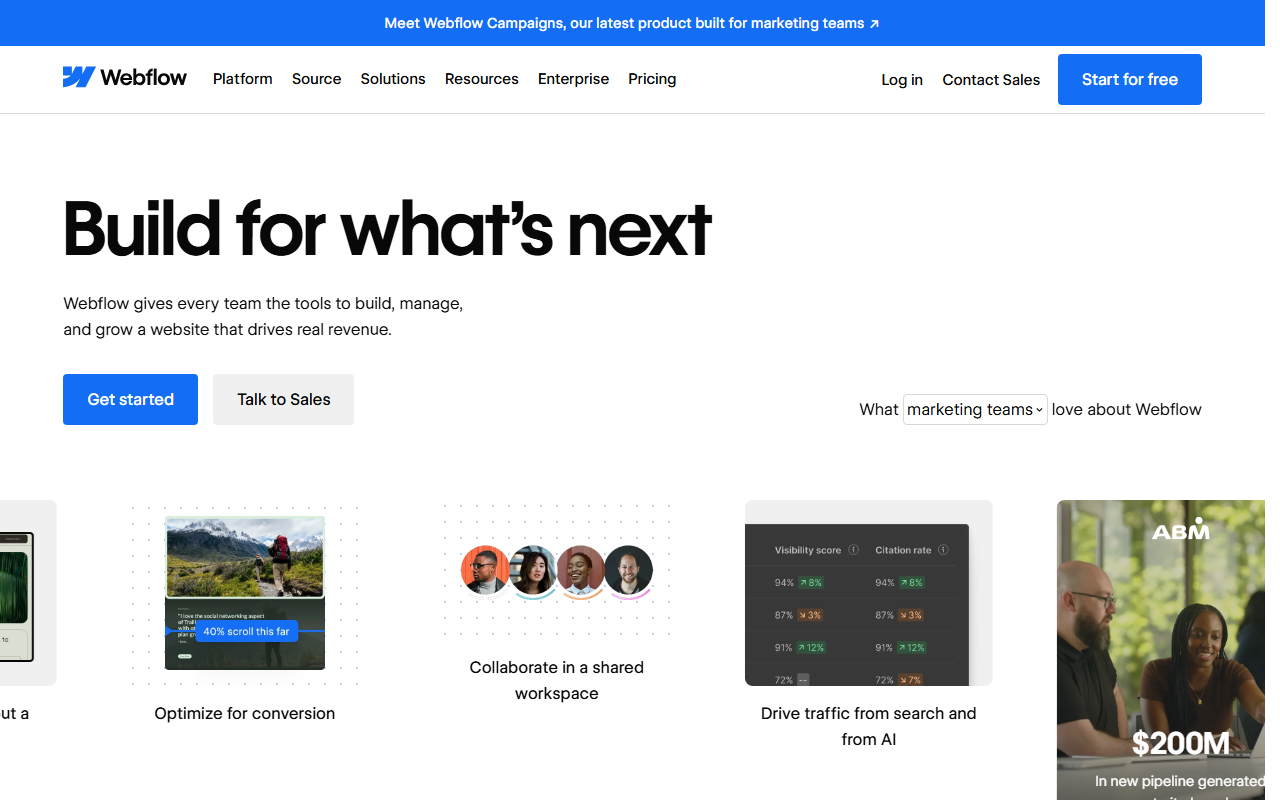Expand the Solutions menu
Screen dimensions: 1280x800
coord(393,79)
